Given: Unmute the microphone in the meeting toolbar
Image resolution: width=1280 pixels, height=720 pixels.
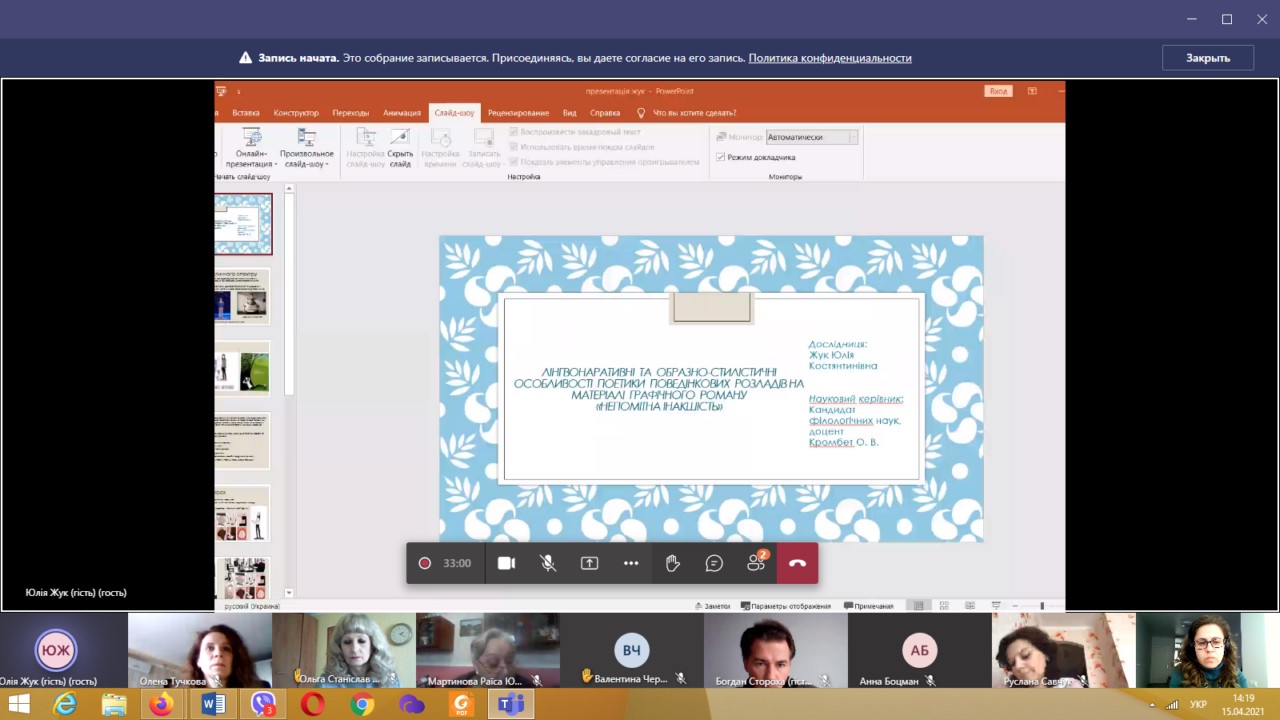Looking at the screenshot, I should click(x=548, y=563).
